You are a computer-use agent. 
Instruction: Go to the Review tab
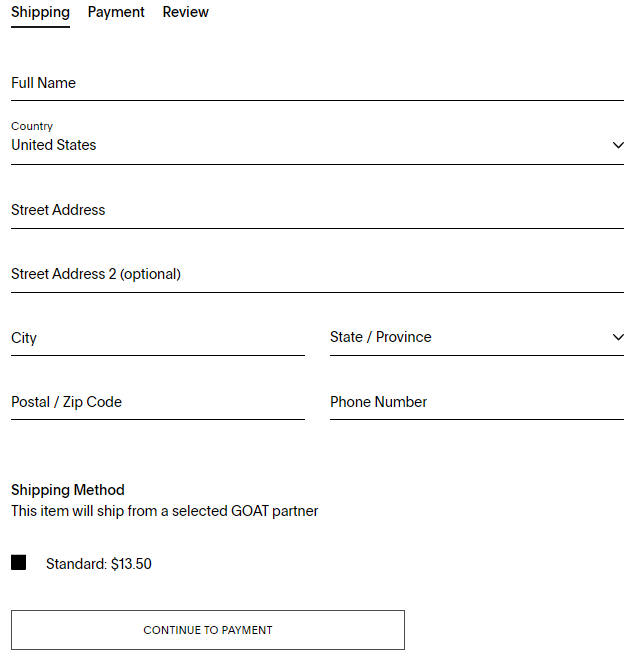[186, 12]
